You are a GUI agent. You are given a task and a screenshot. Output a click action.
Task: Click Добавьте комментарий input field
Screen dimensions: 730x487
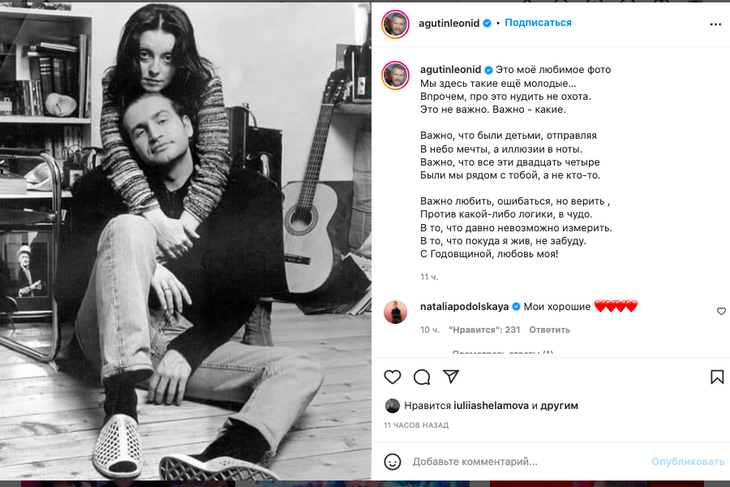pos(526,461)
